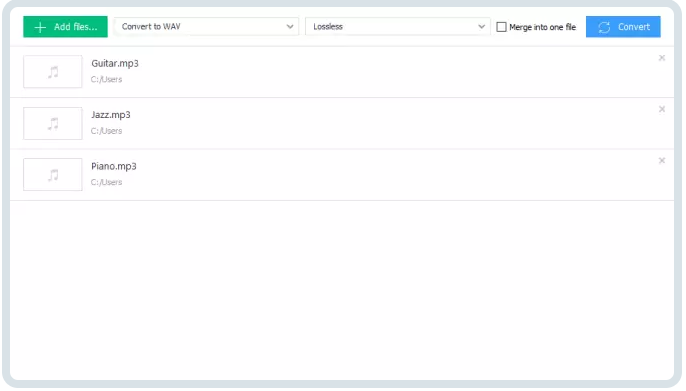This screenshot has width=686, height=391.
Task: Remove Piano.mp3 with its X icon
Action: coord(662,161)
